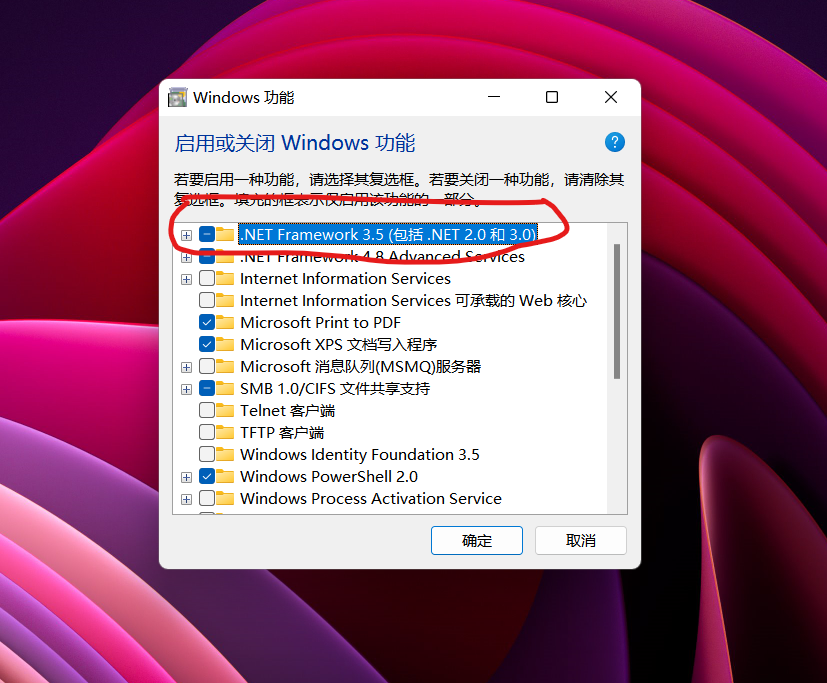This screenshot has height=683, width=827.
Task: Expand the Windows Process Activation Service node
Action: point(186,499)
